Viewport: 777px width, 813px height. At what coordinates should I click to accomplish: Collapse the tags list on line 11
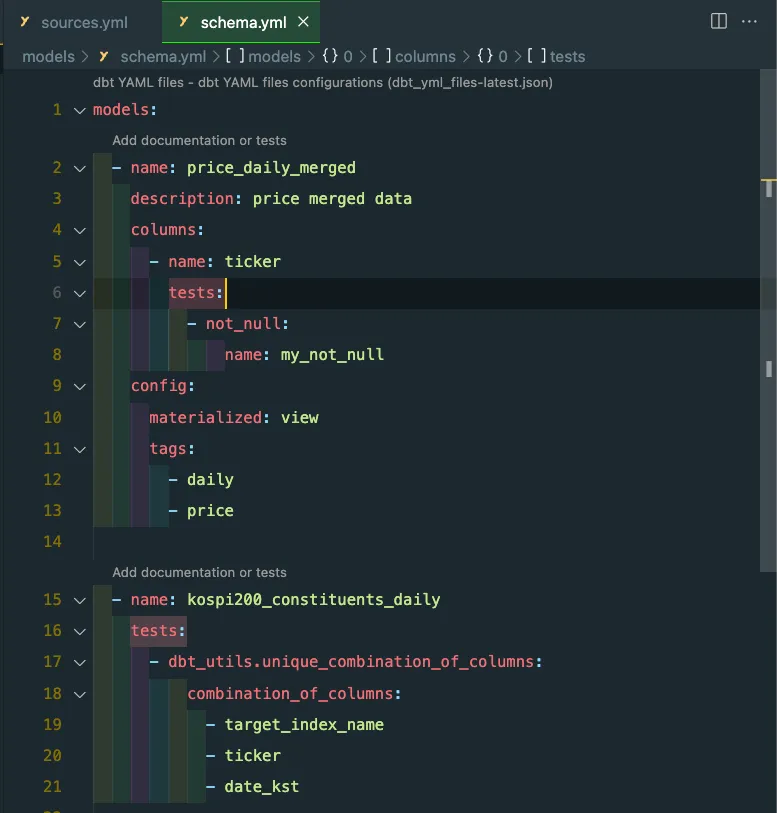coord(79,450)
